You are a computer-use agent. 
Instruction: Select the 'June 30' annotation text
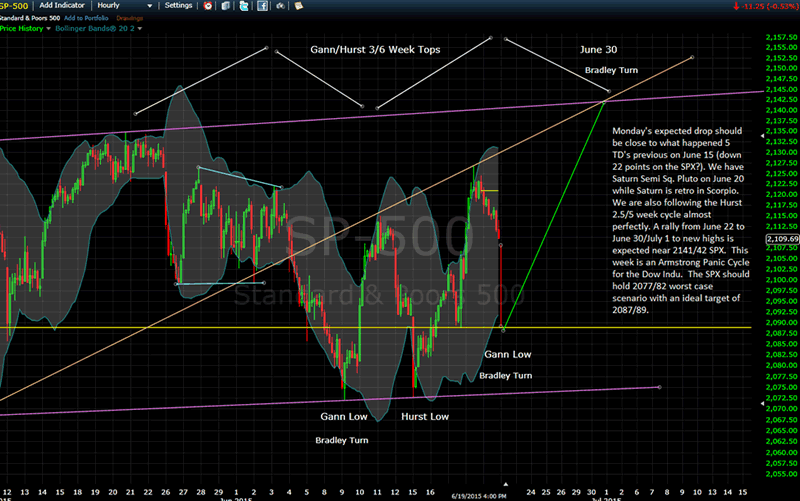598,49
